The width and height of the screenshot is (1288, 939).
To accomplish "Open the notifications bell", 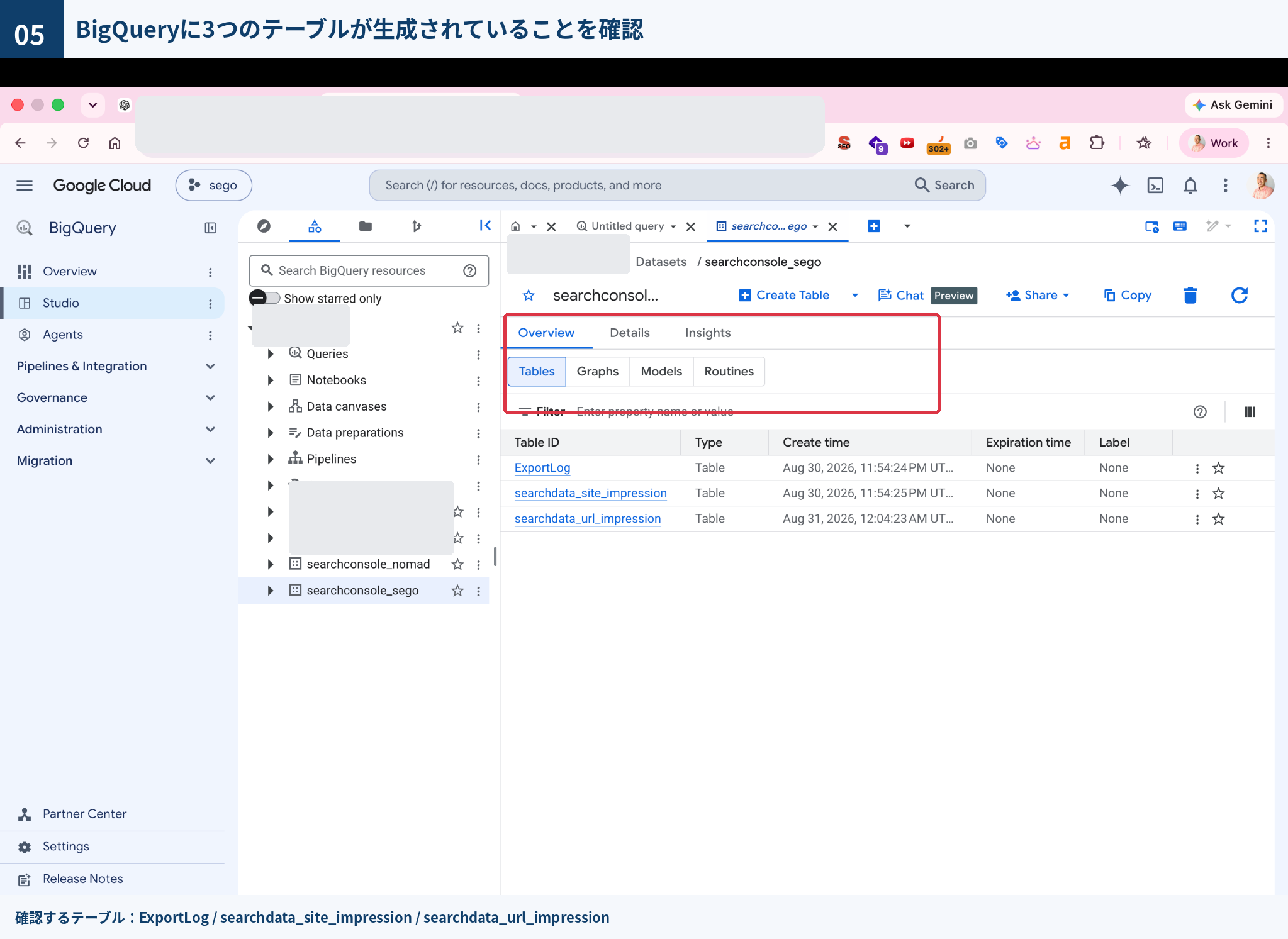I will point(1190,185).
